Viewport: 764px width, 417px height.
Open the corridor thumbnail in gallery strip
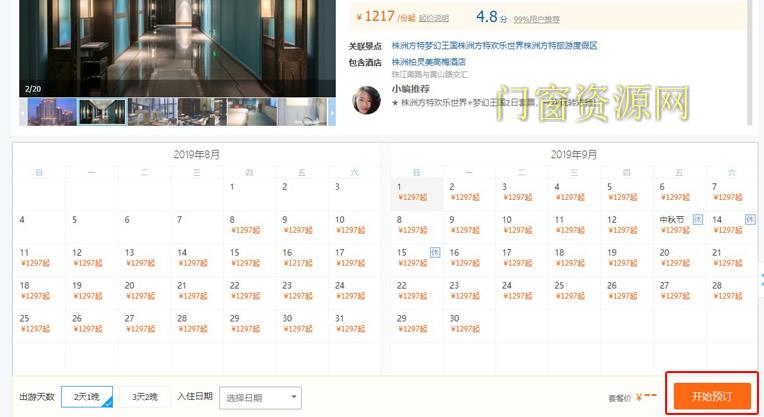(x=102, y=112)
